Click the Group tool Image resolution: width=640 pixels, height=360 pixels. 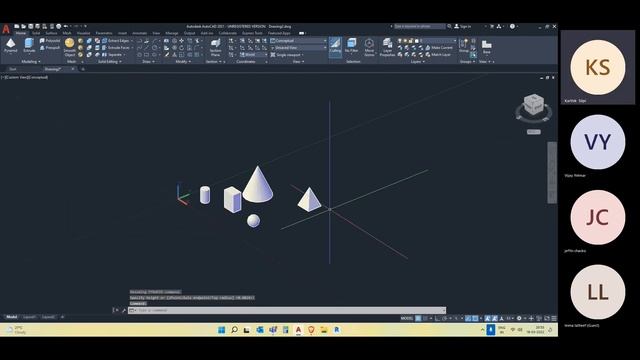click(x=464, y=45)
